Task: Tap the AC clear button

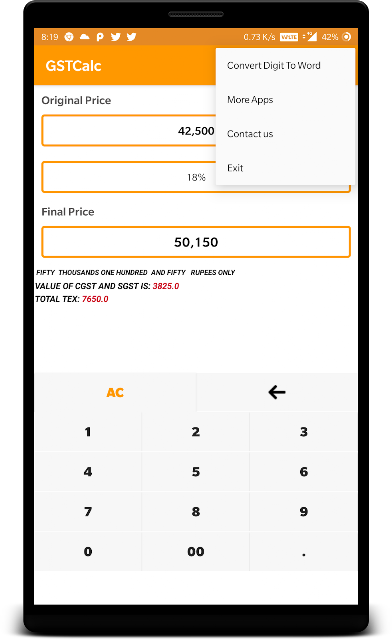Action: pyautogui.click(x=115, y=392)
